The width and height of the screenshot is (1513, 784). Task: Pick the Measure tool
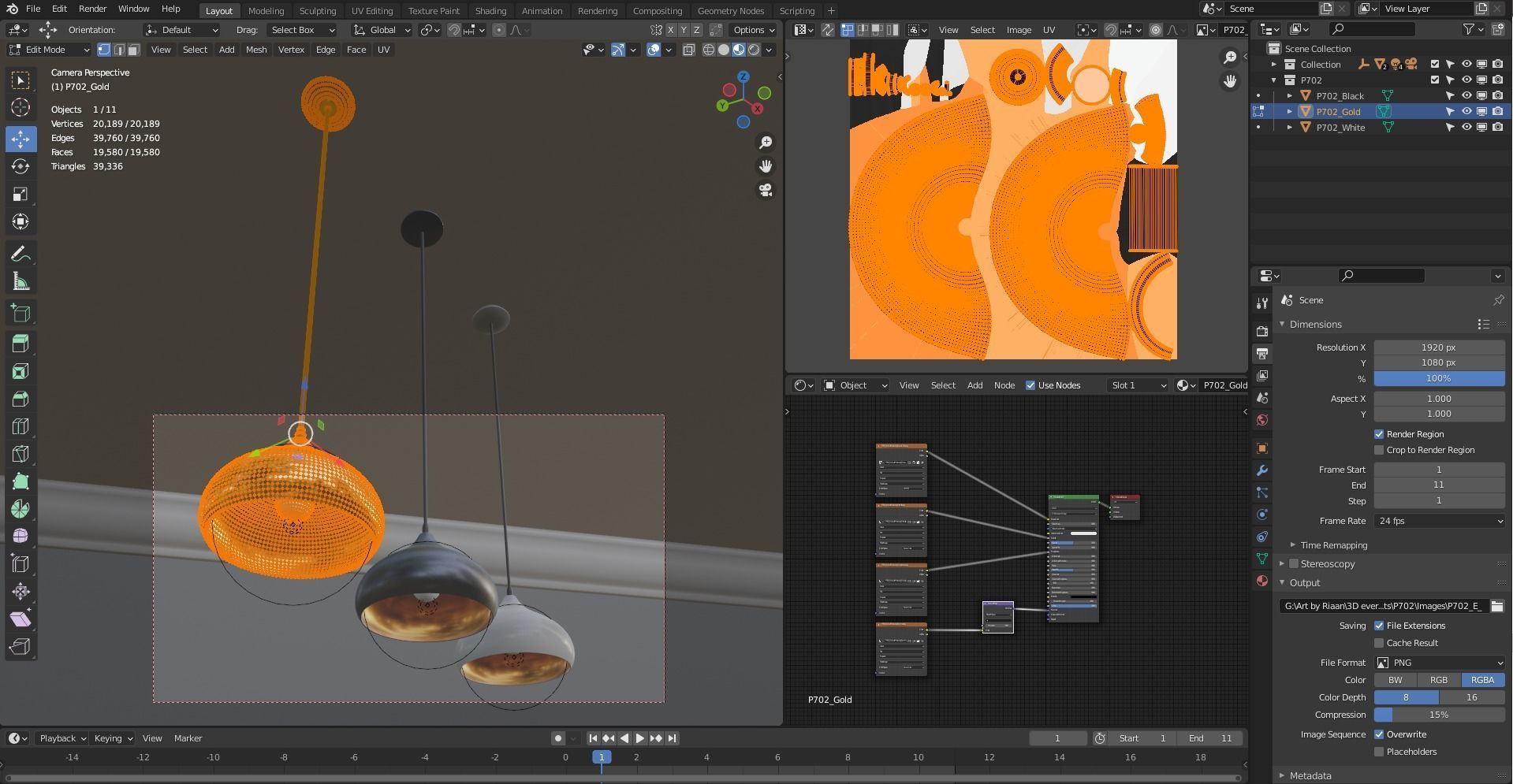pos(20,281)
